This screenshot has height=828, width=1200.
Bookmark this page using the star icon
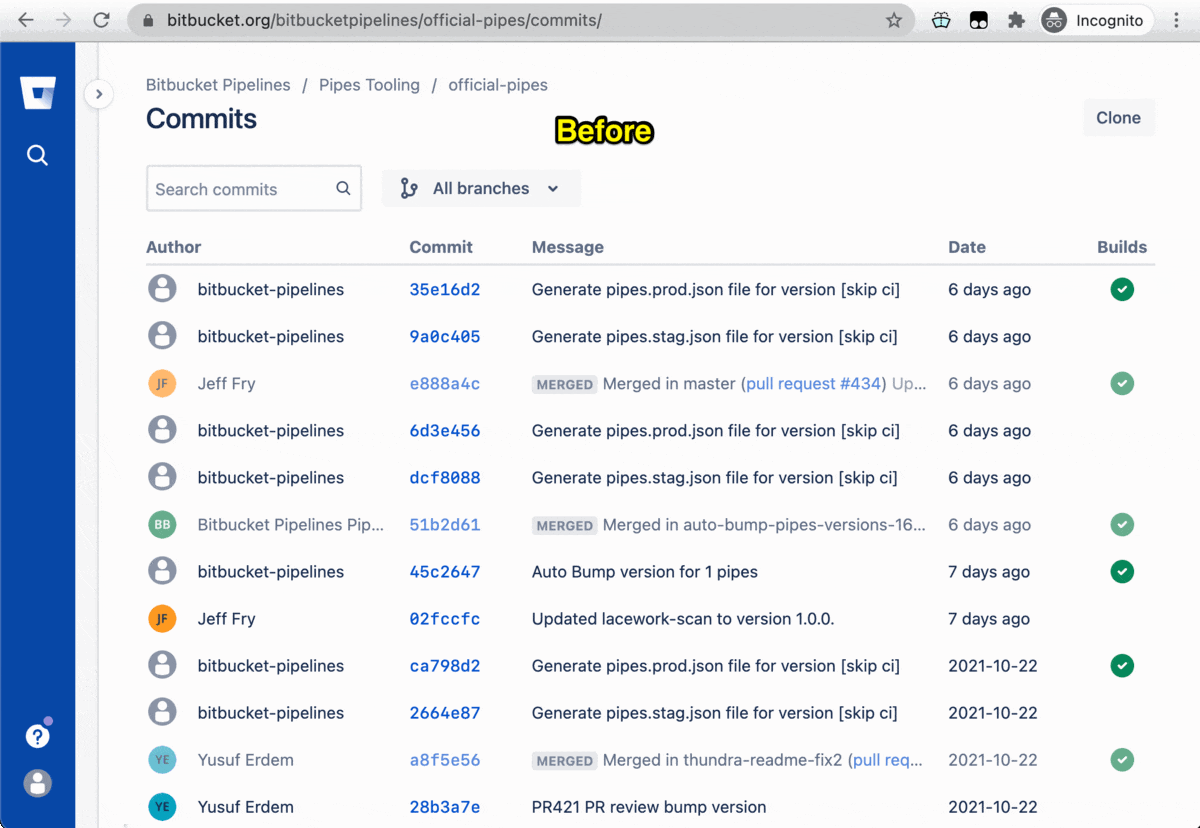[893, 20]
